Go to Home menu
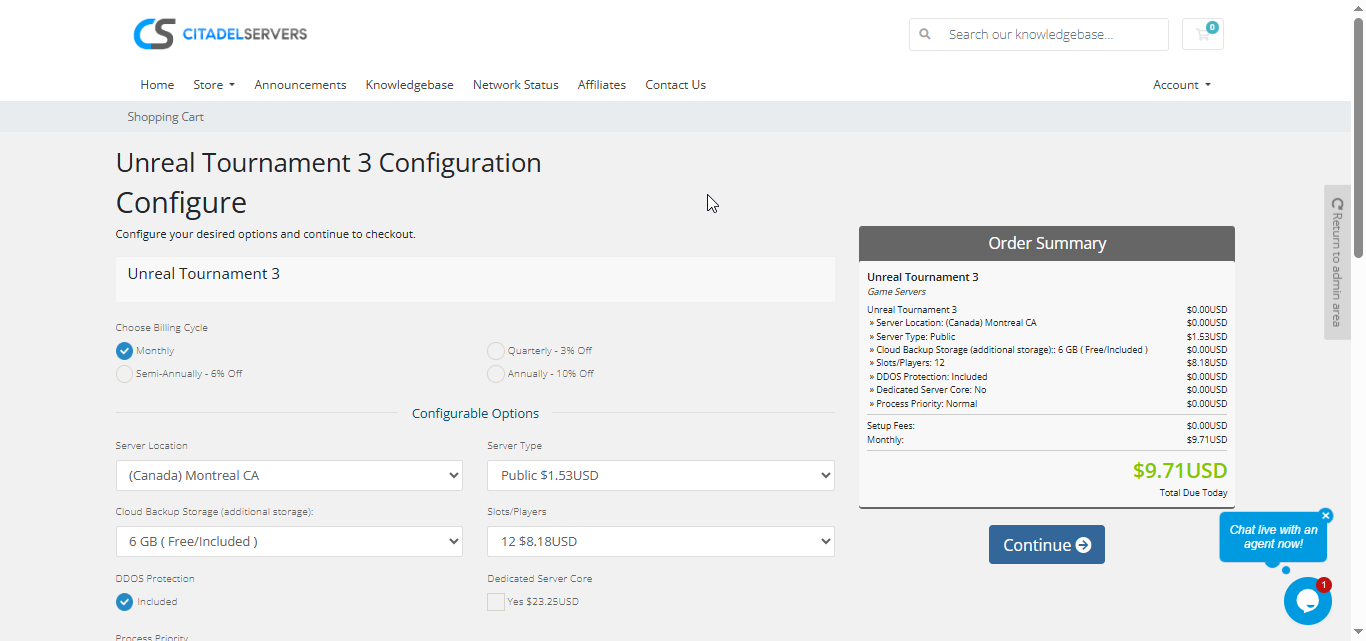This screenshot has height=641, width=1366. [157, 85]
